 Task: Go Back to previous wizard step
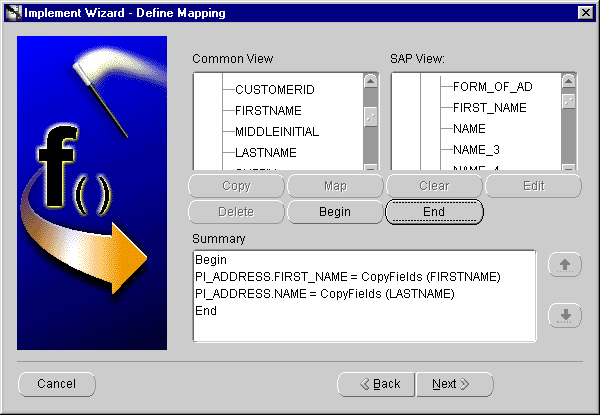376,384
